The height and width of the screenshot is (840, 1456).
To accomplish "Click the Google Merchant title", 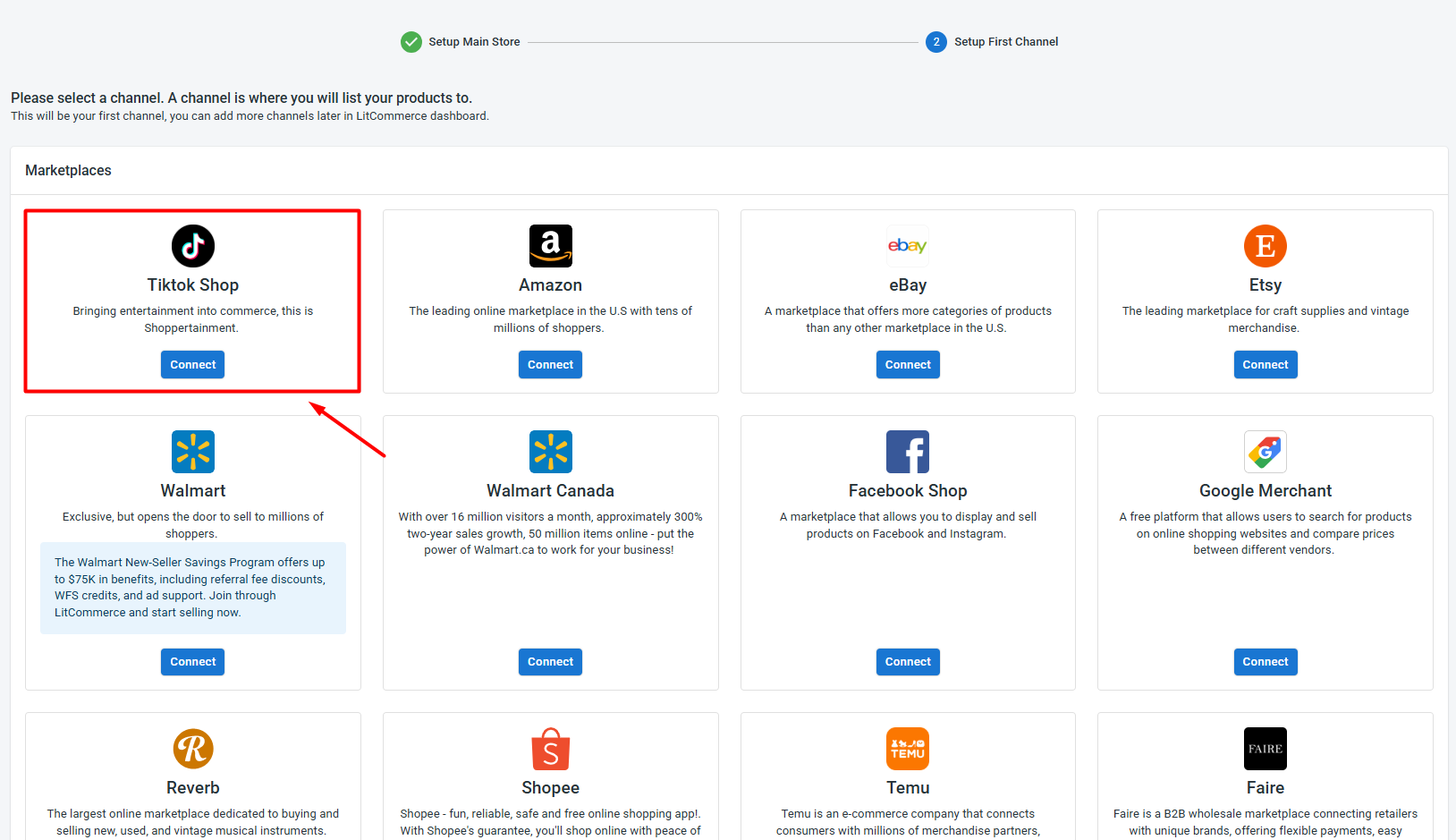I will click(x=1266, y=491).
